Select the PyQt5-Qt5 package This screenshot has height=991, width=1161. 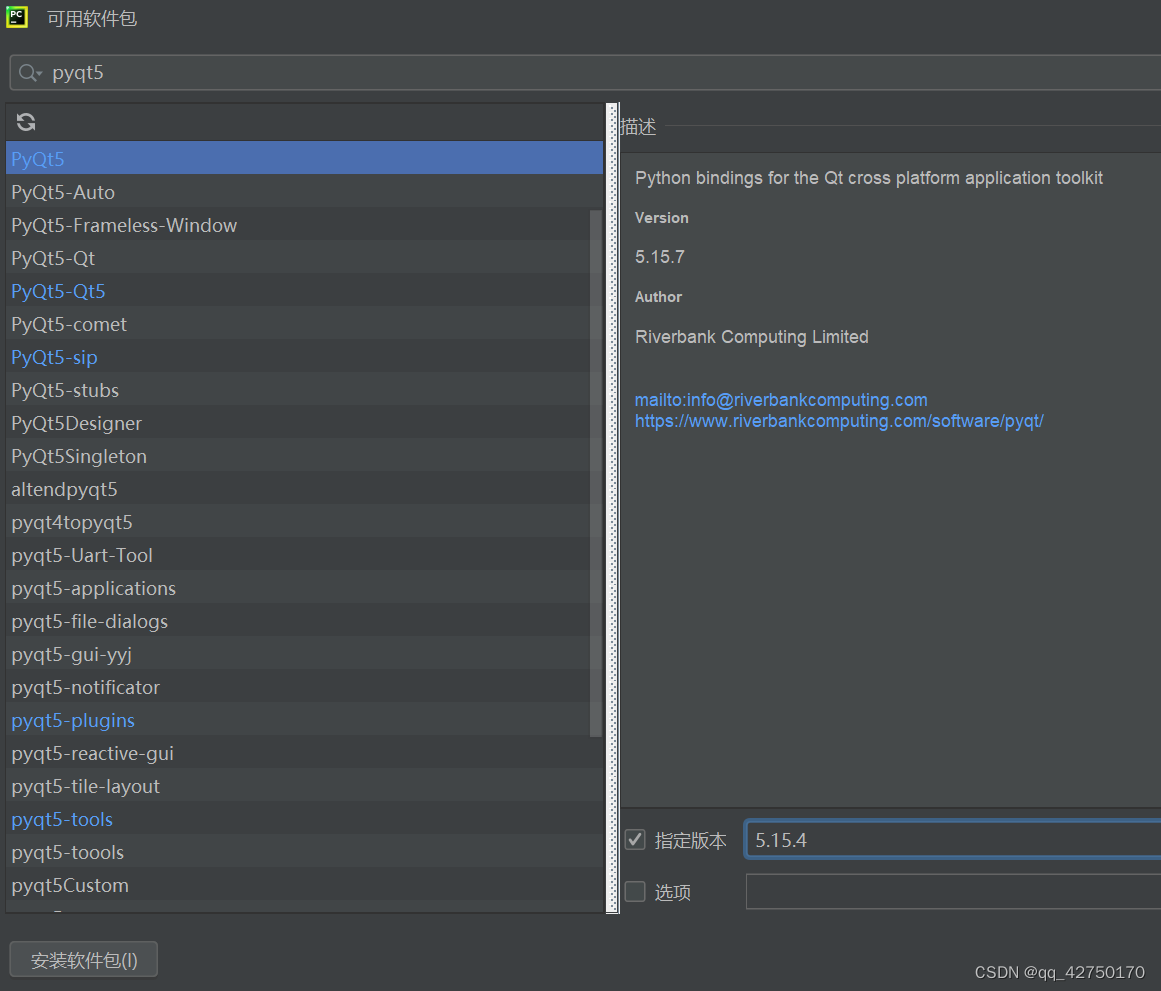point(304,291)
